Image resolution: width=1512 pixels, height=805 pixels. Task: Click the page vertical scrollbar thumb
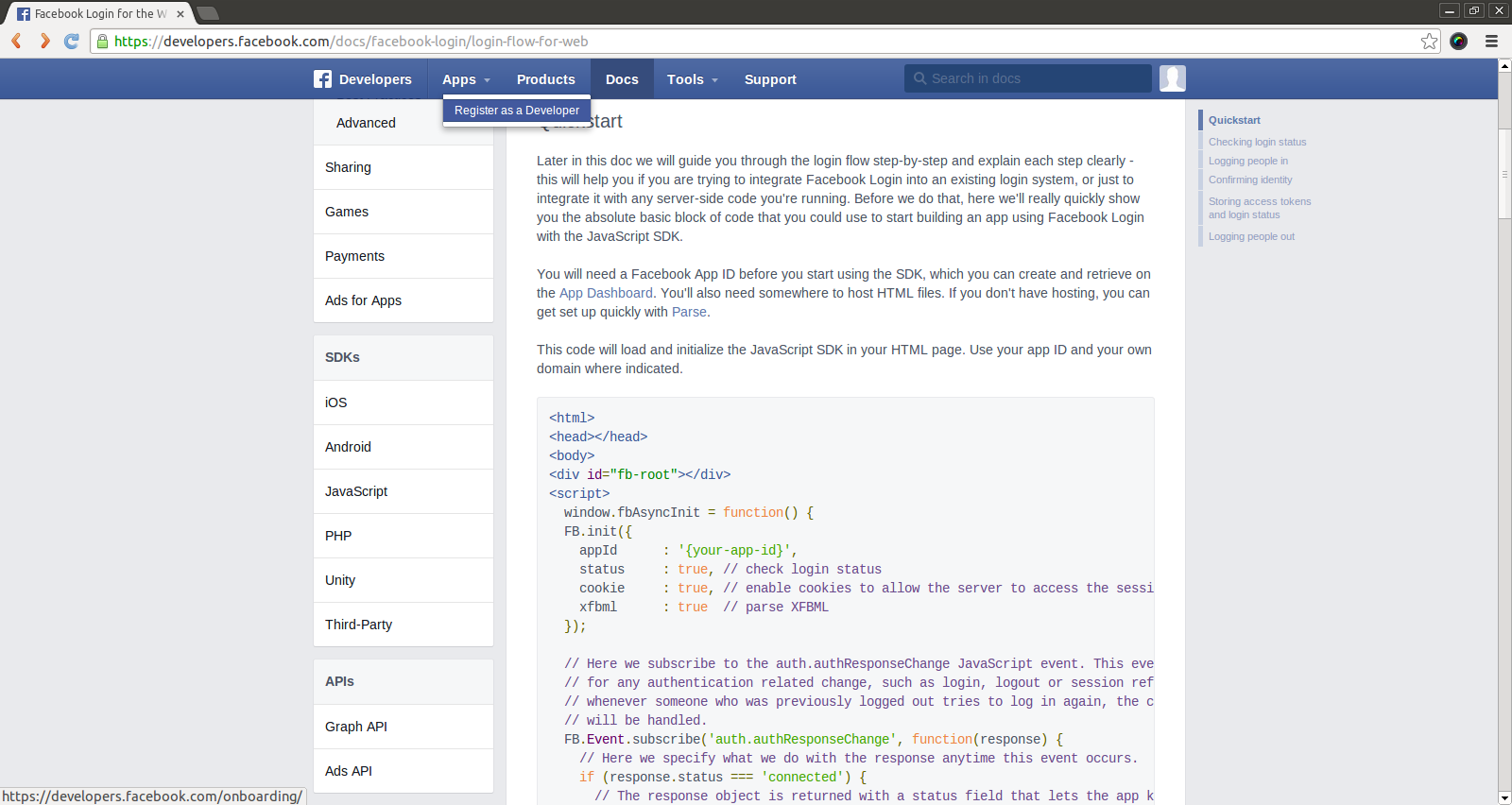pos(1504,175)
